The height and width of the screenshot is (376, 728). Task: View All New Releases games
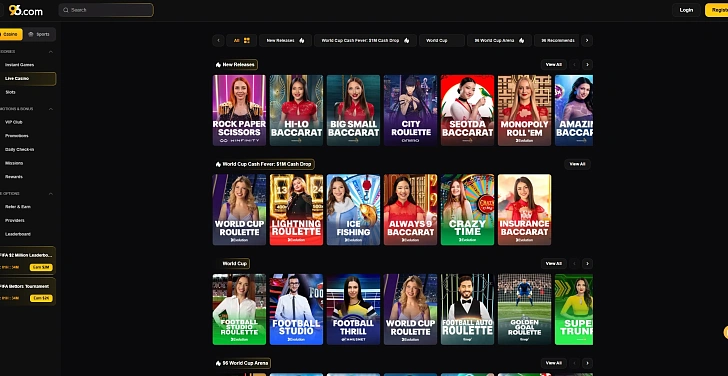tap(553, 65)
